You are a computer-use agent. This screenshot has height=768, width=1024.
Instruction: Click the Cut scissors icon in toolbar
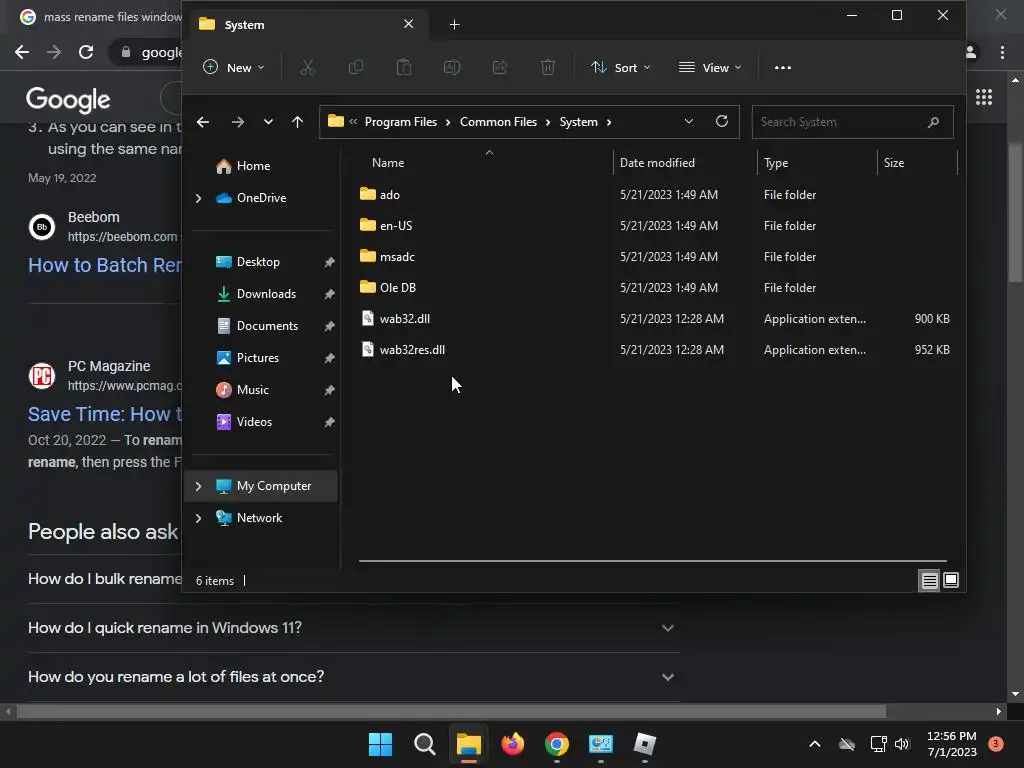[x=308, y=67]
